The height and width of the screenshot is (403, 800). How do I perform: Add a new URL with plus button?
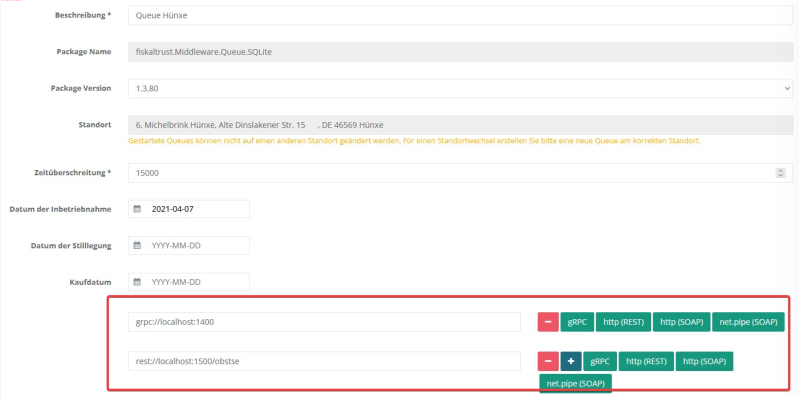(x=571, y=361)
